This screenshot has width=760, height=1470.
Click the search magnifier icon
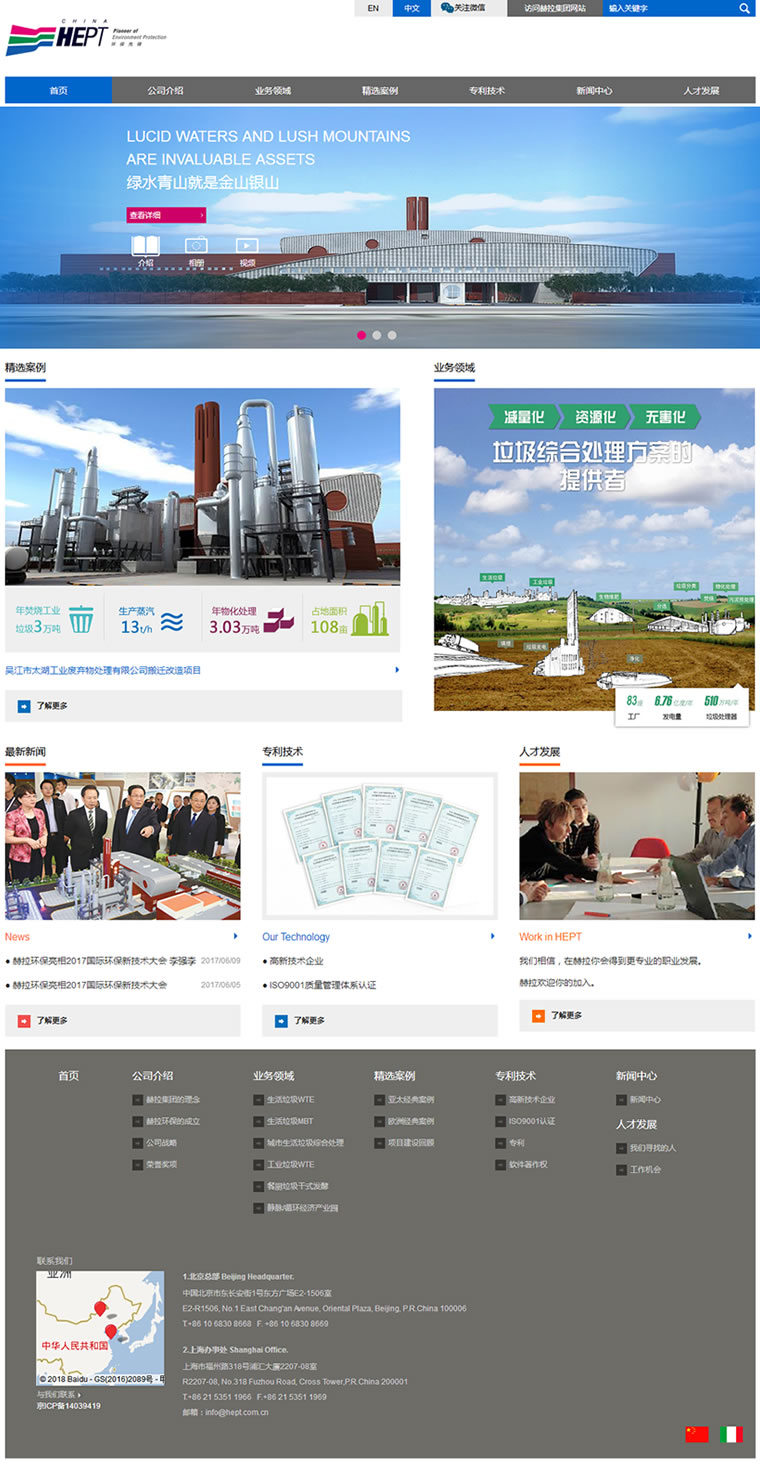744,8
